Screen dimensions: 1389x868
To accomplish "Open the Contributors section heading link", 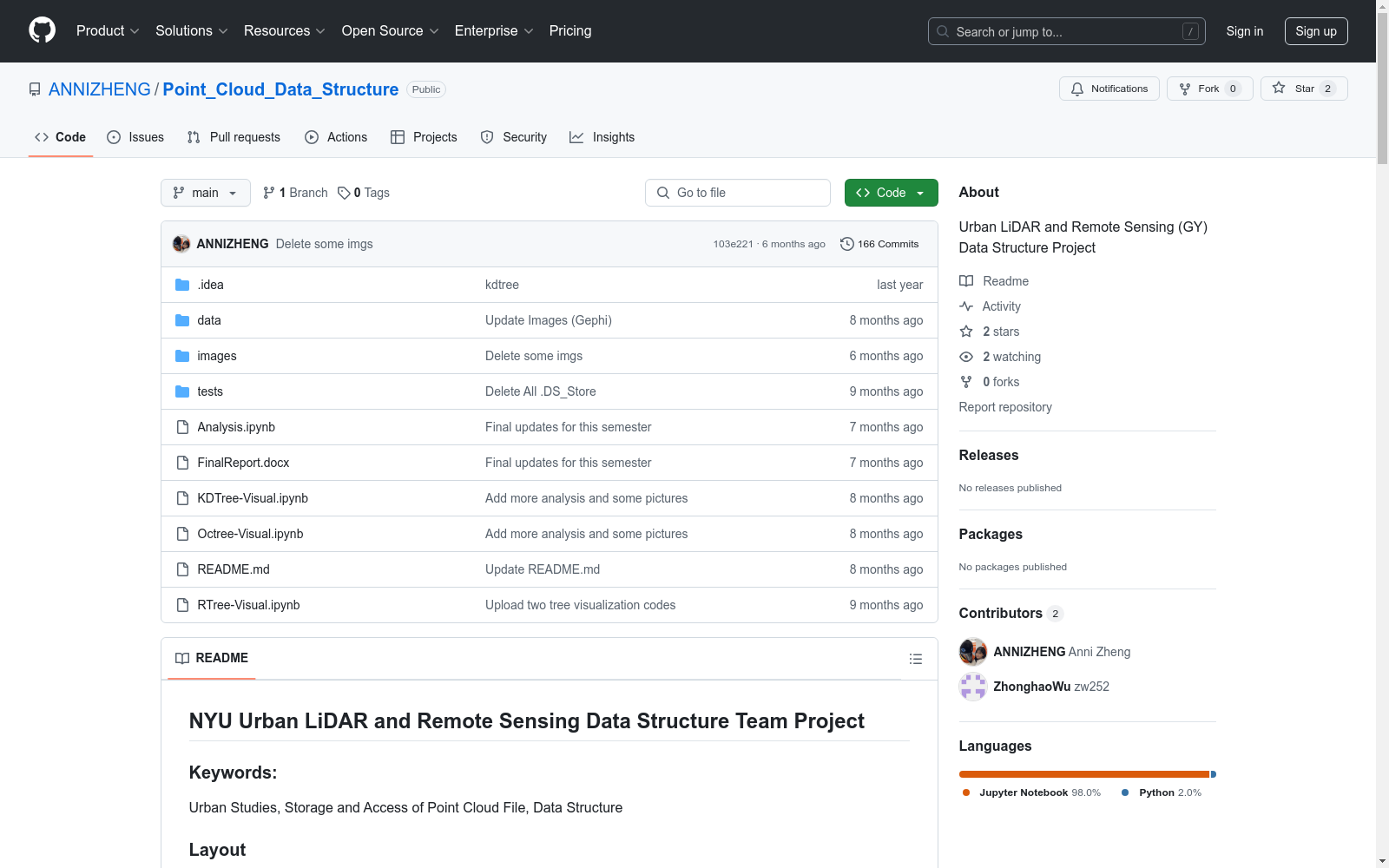I will coord(1011,613).
